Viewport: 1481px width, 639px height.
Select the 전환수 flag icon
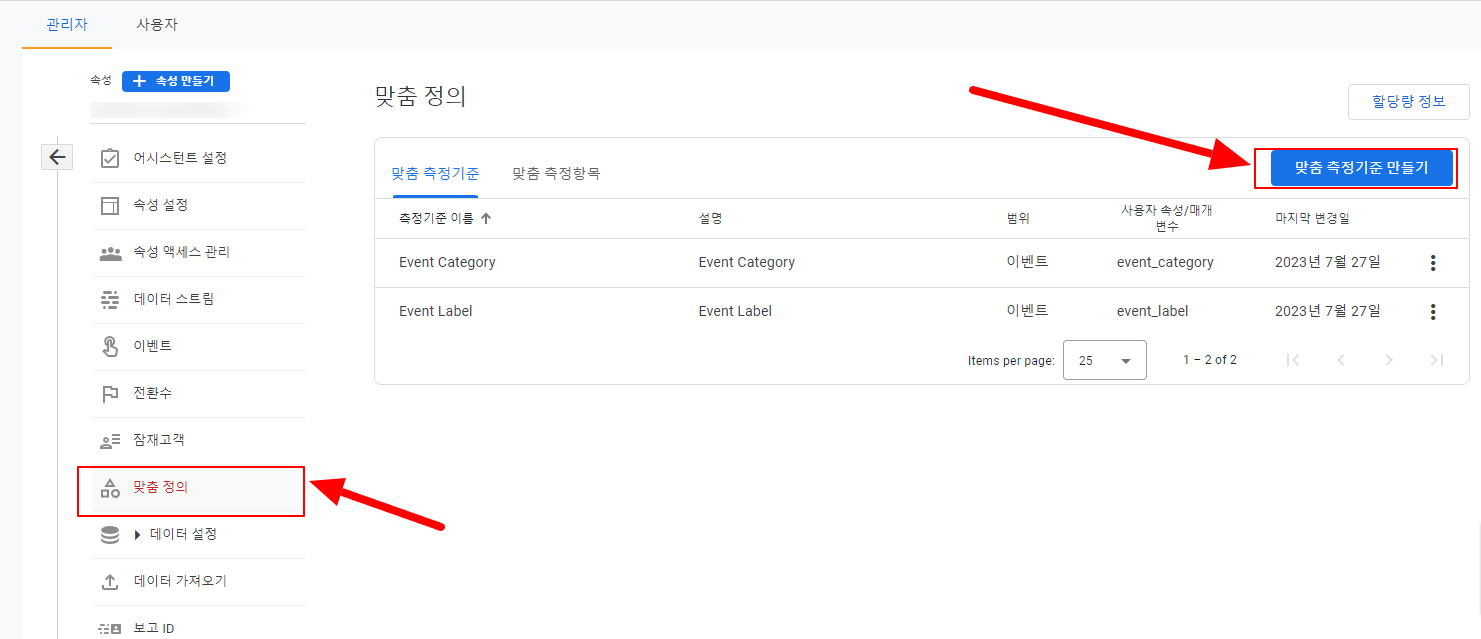coord(110,393)
